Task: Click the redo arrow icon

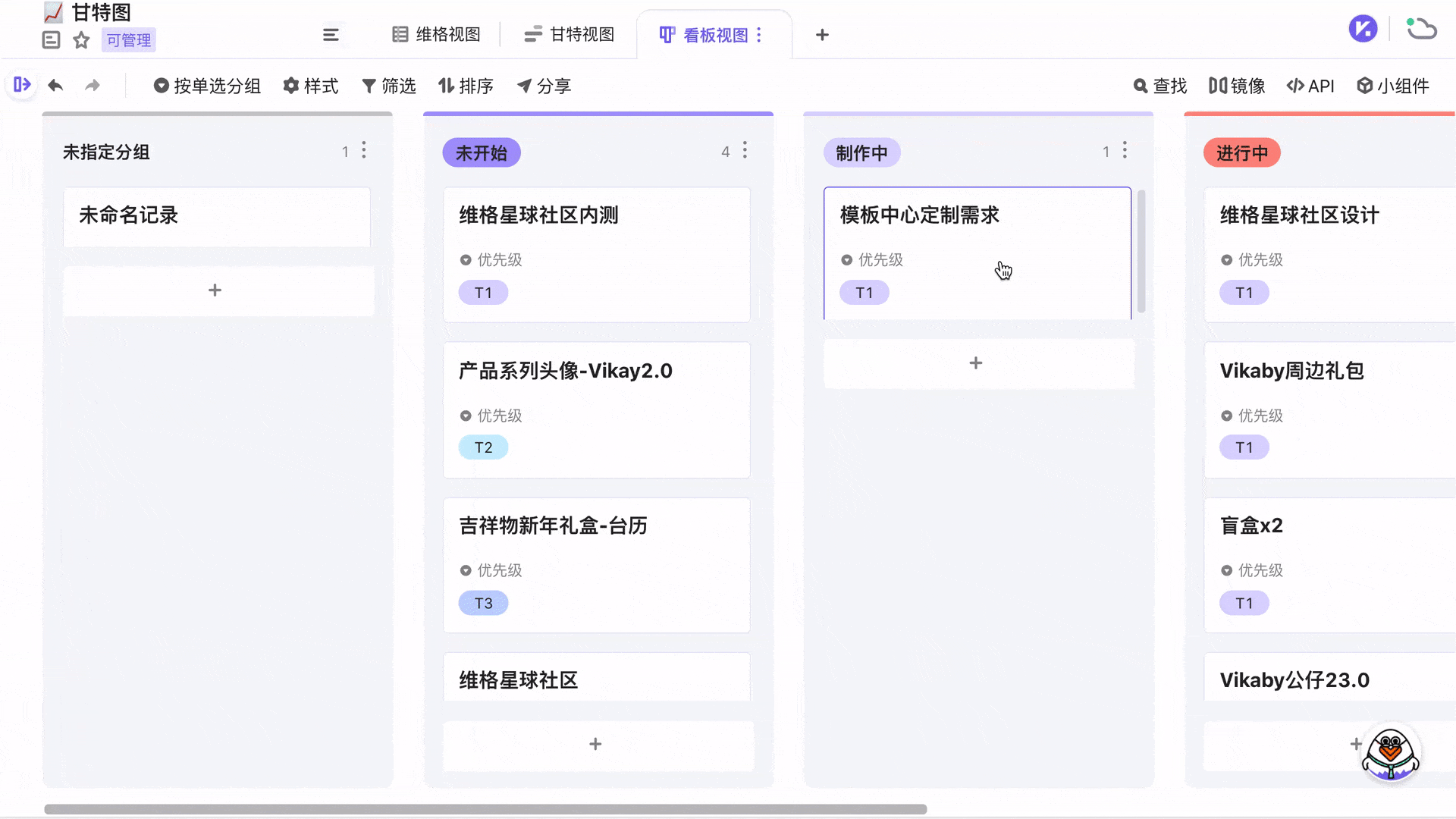Action: [x=92, y=85]
